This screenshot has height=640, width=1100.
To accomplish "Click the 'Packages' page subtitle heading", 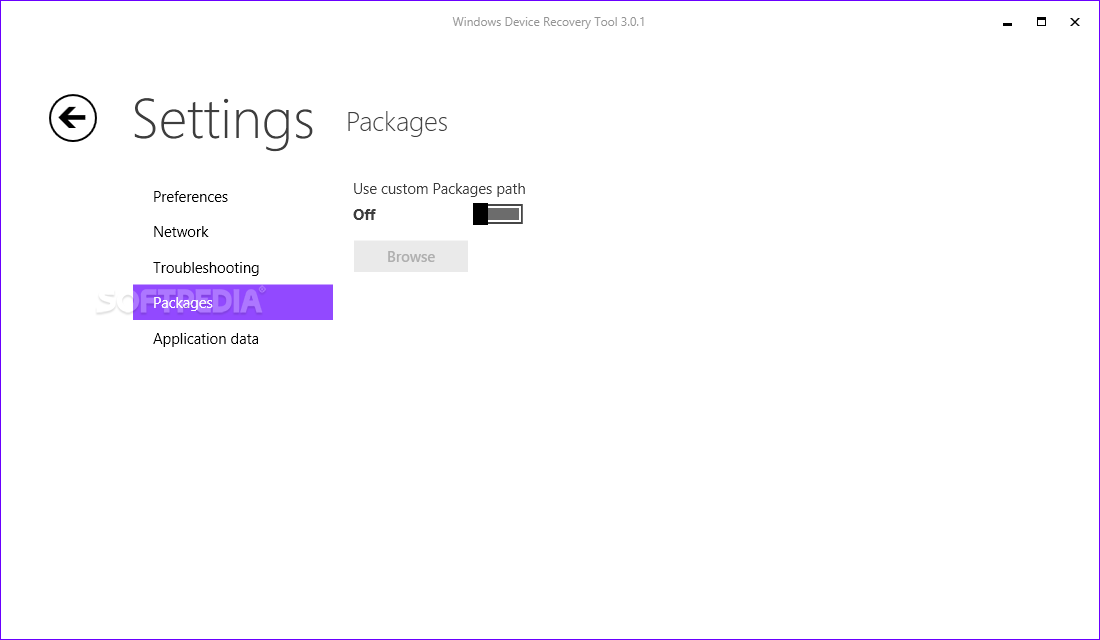I will pos(397,122).
